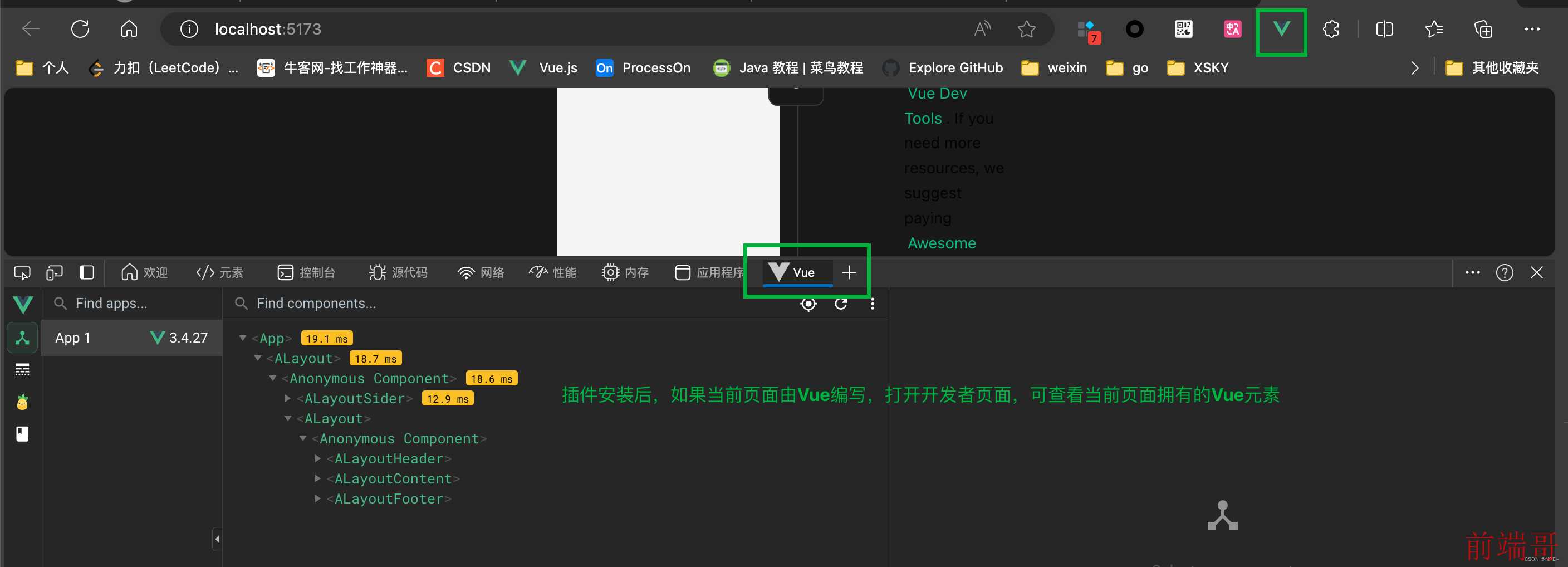Open the Explore GitHub bookmark
The width and height of the screenshot is (1568, 567).
point(942,67)
